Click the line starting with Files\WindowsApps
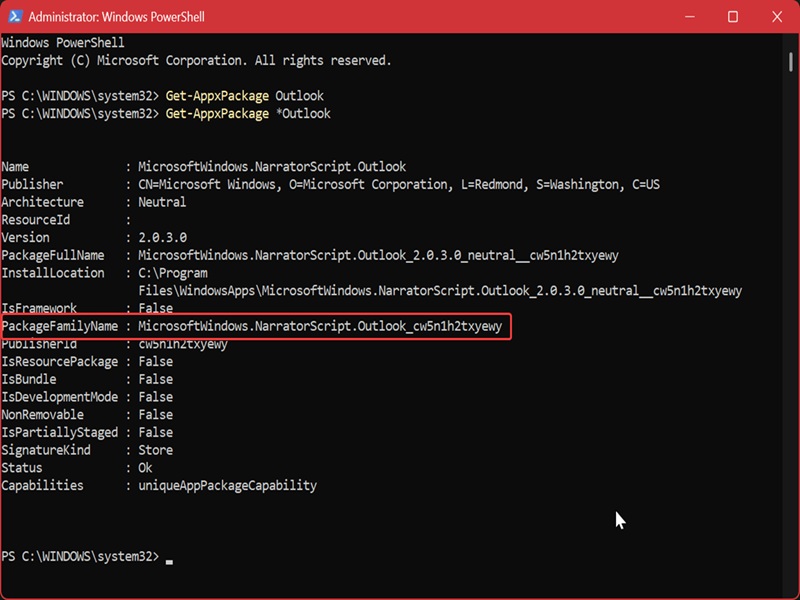Screen dimensions: 800x600 click(440, 291)
